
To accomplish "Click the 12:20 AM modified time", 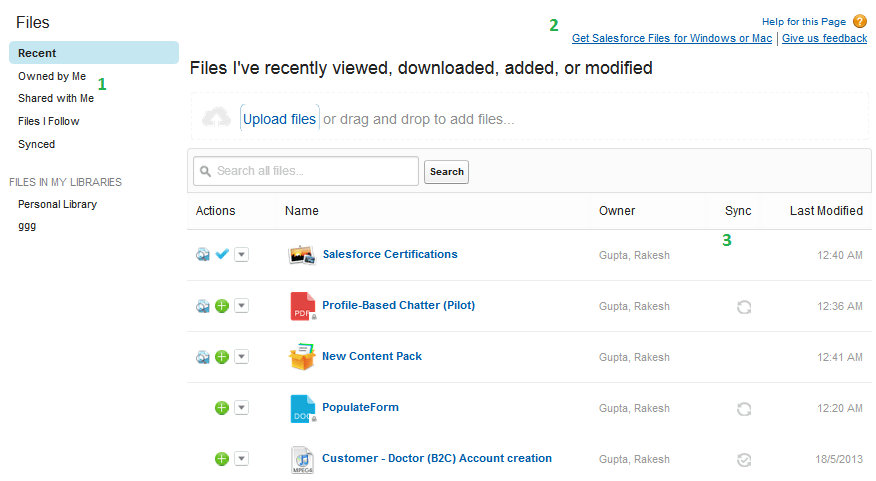I will click(x=840, y=408).
